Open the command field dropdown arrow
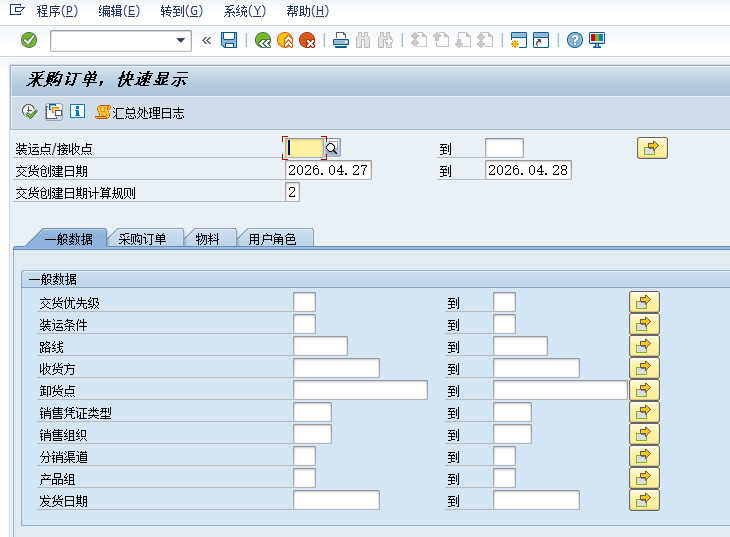 tap(181, 40)
